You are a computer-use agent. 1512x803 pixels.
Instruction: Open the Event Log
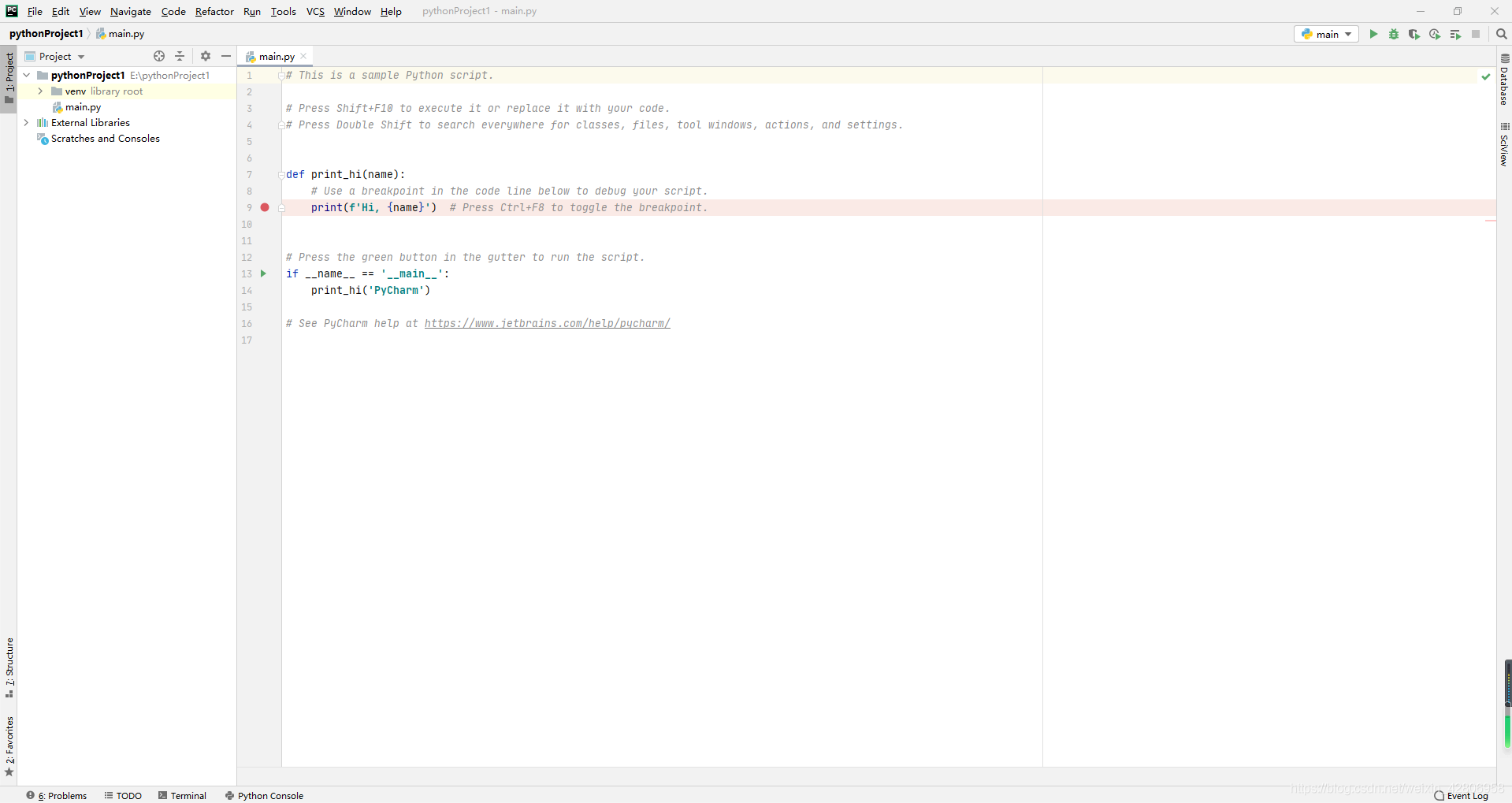(x=1462, y=795)
